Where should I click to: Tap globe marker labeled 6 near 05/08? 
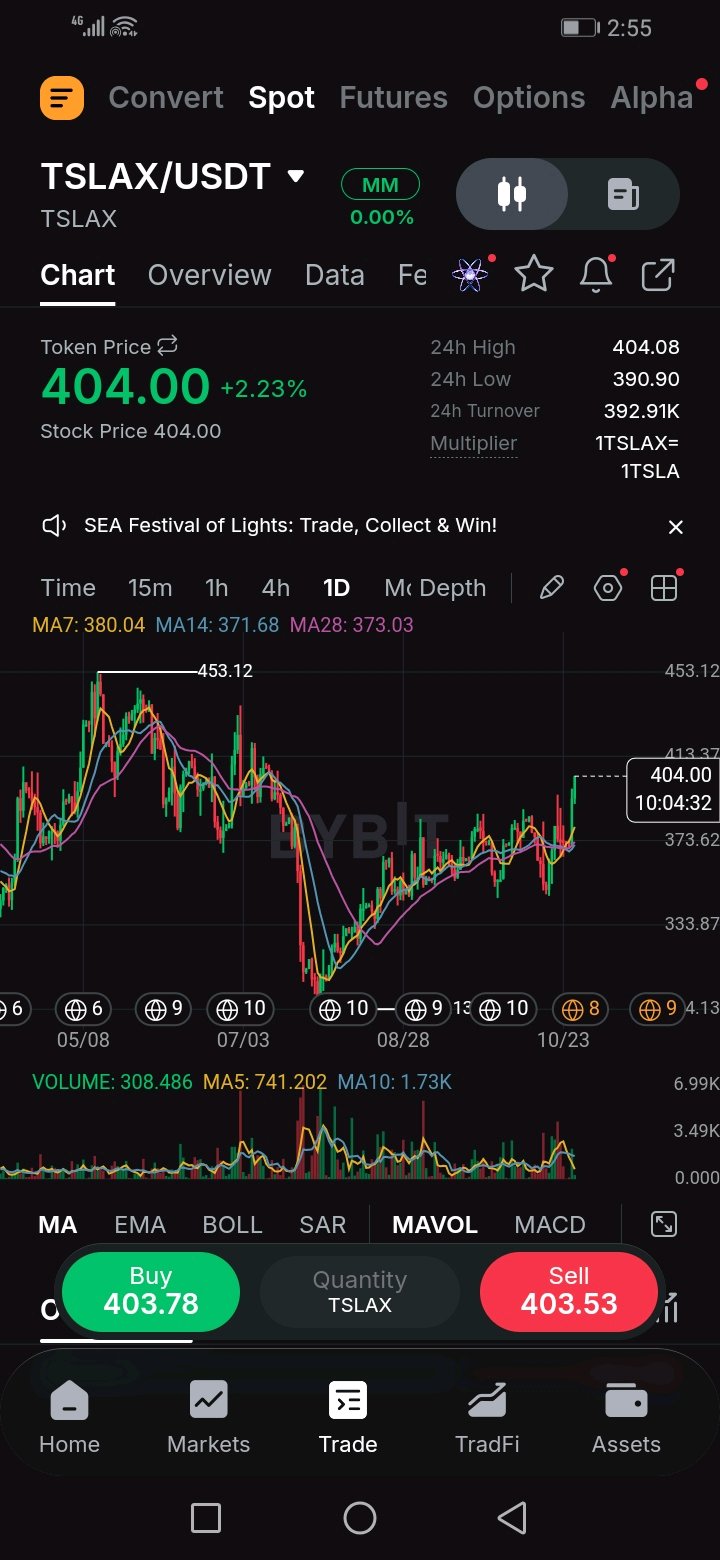pyautogui.click(x=83, y=1009)
